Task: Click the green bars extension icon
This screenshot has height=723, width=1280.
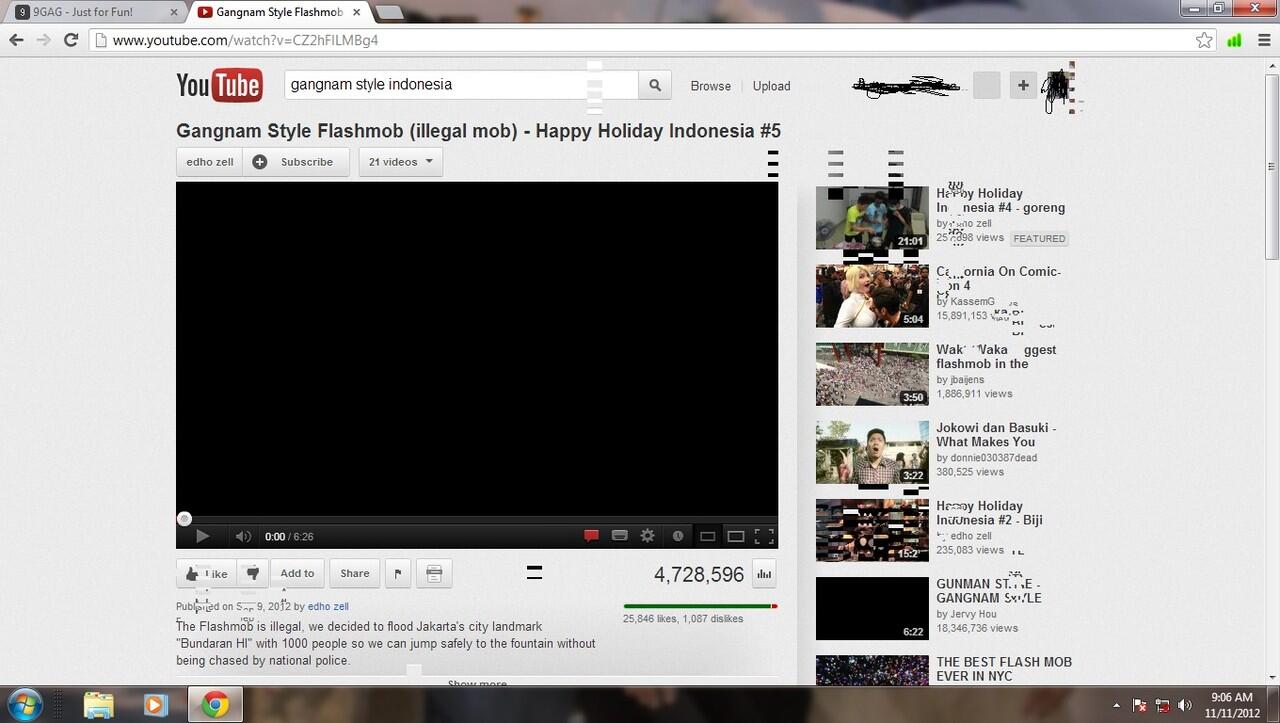Action: point(1234,41)
